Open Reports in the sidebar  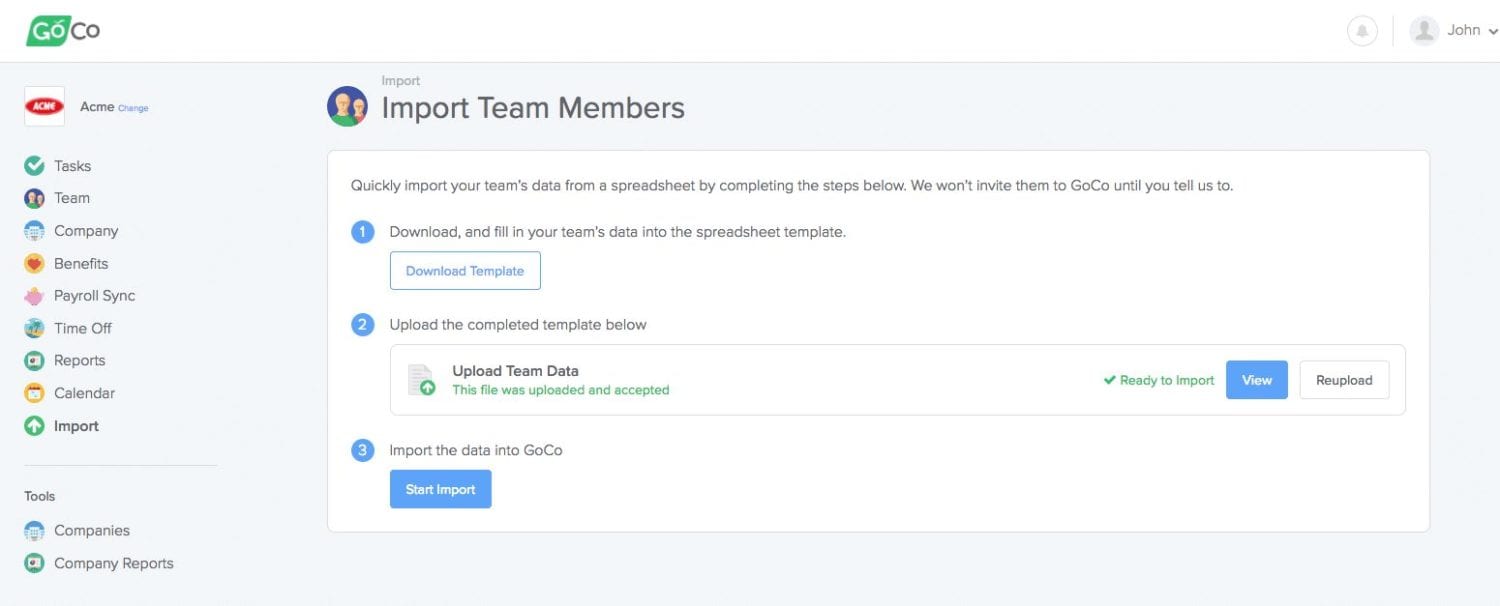[79, 361]
